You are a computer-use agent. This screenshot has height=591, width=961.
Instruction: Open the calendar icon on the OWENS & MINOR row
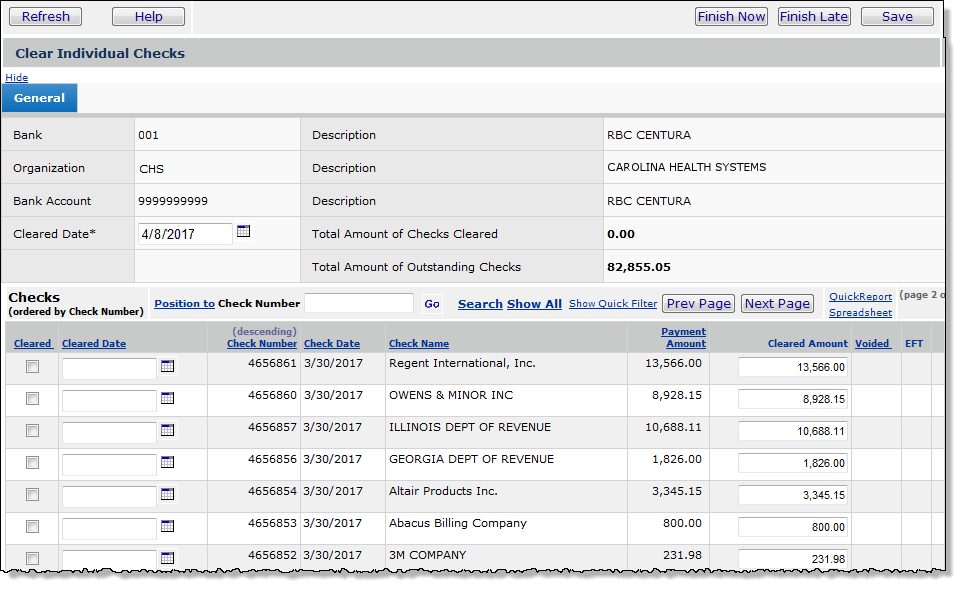click(167, 399)
